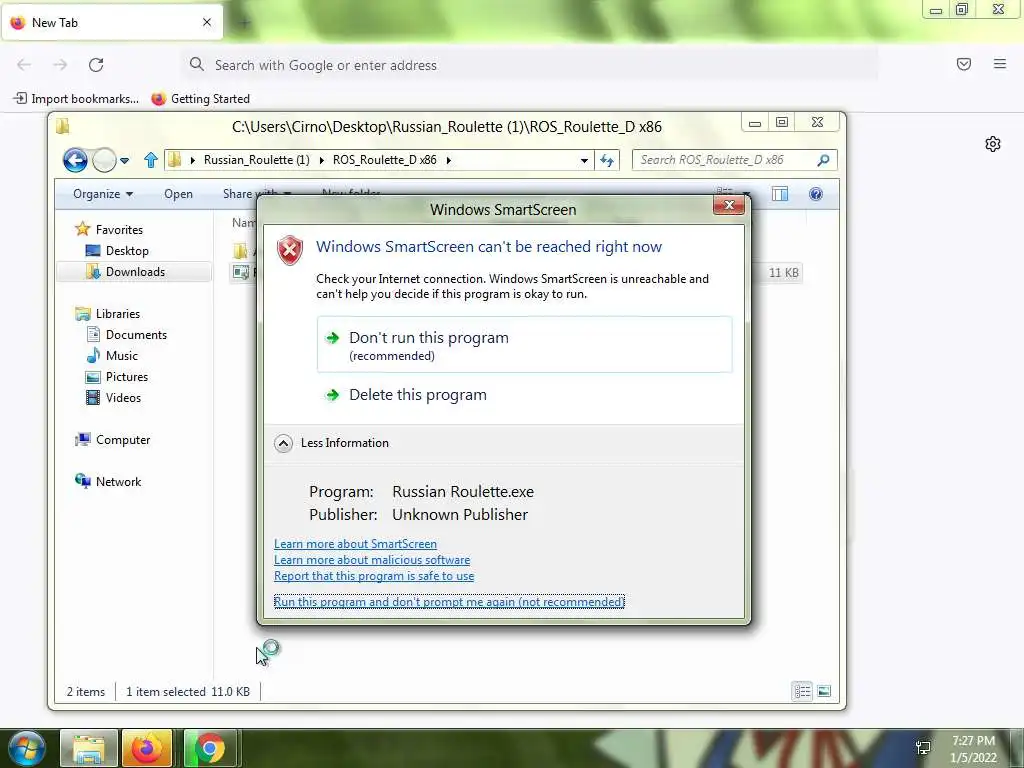Image resolution: width=1024 pixels, height=768 pixels.
Task: Click the Russian_Roulette (1) breadcrumb
Action: pyautogui.click(x=257, y=160)
